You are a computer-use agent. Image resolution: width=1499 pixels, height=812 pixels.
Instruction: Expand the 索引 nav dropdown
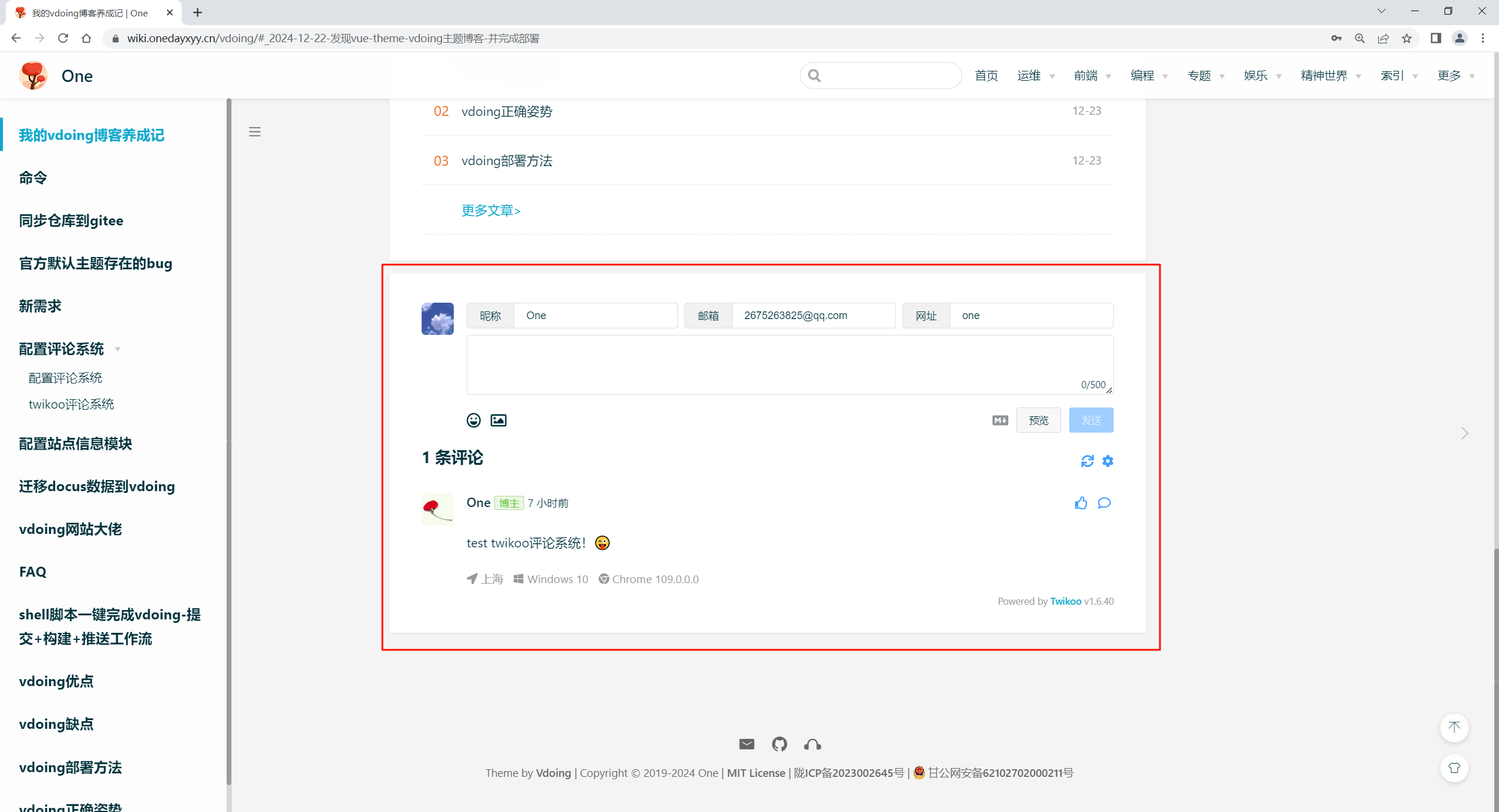point(1398,76)
